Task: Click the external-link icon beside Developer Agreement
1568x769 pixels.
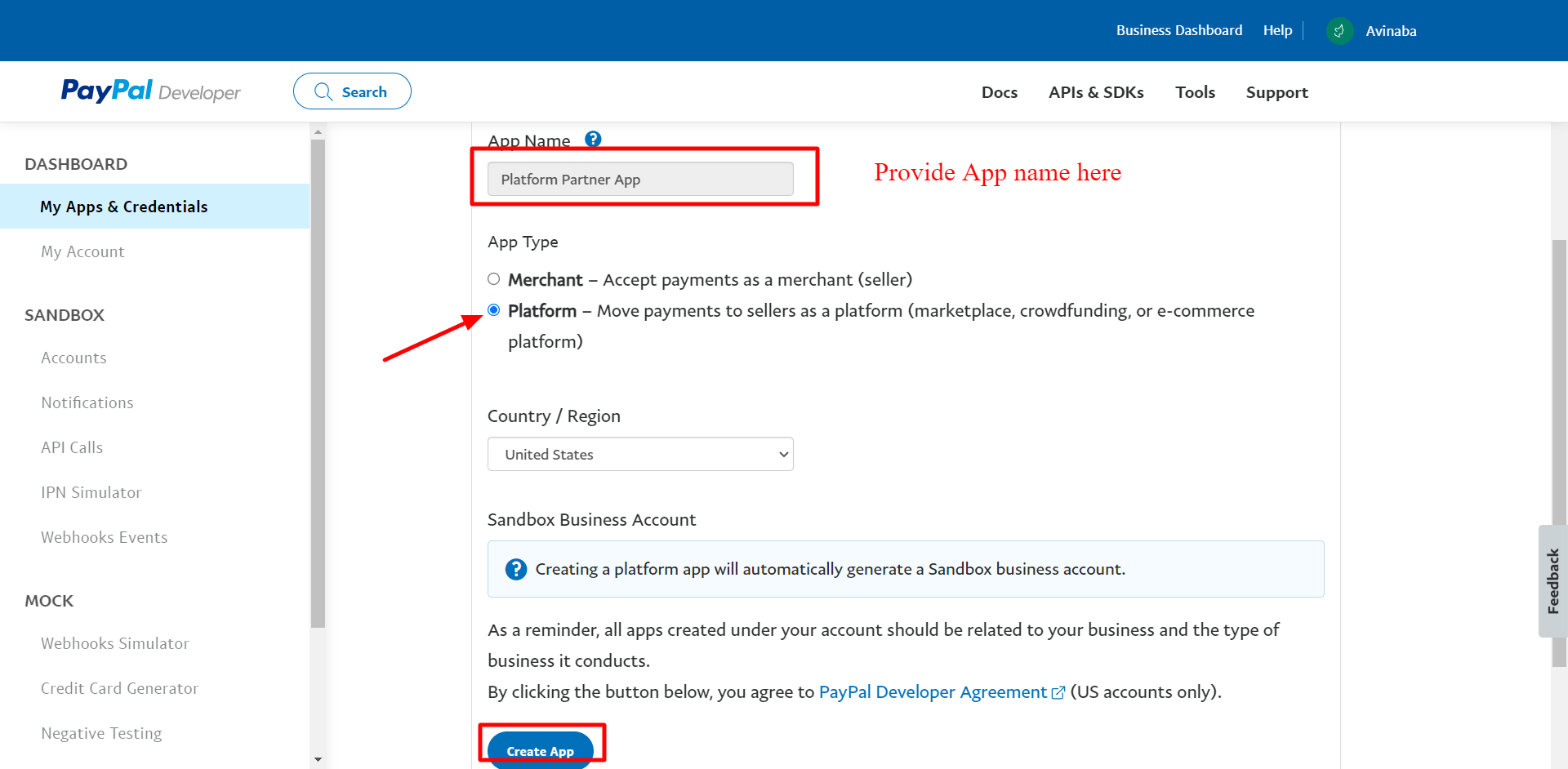Action: click(x=1059, y=692)
